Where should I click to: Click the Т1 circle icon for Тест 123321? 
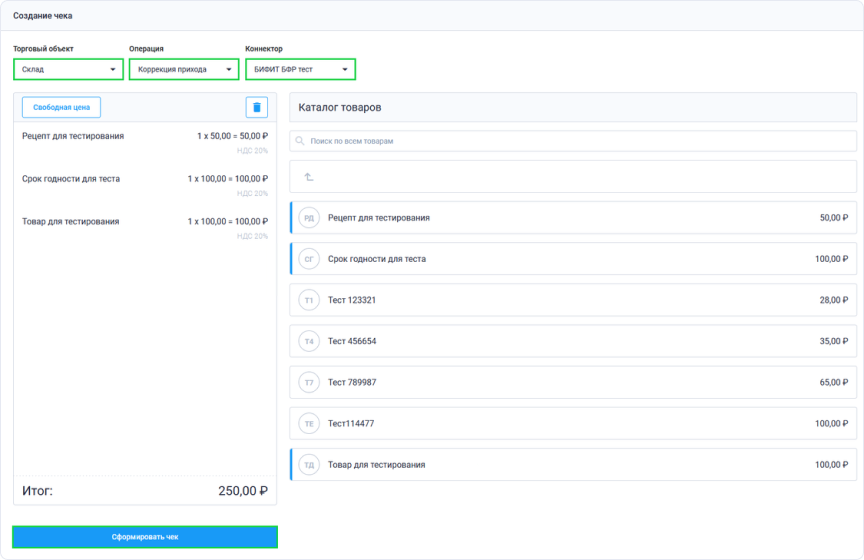(x=309, y=300)
